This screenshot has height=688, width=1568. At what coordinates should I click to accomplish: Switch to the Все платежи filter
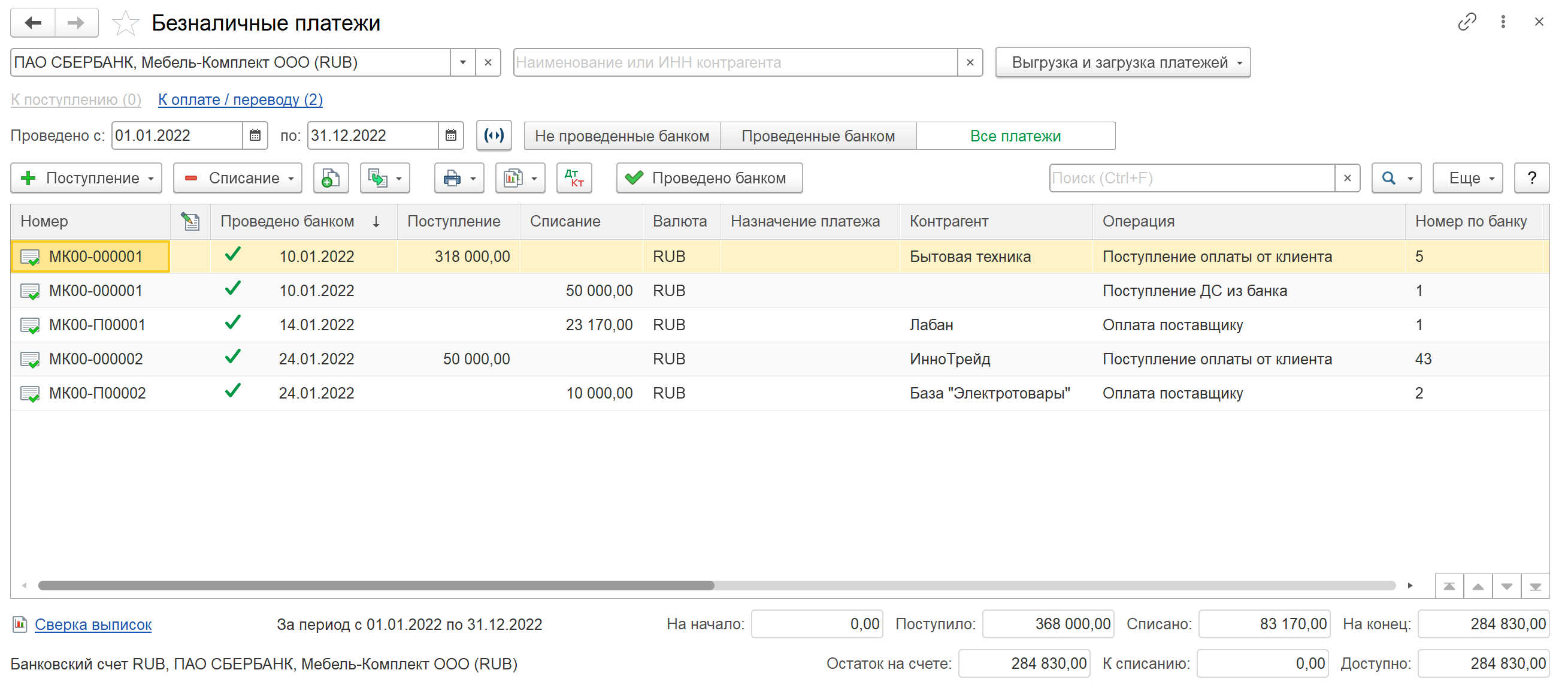[1015, 136]
